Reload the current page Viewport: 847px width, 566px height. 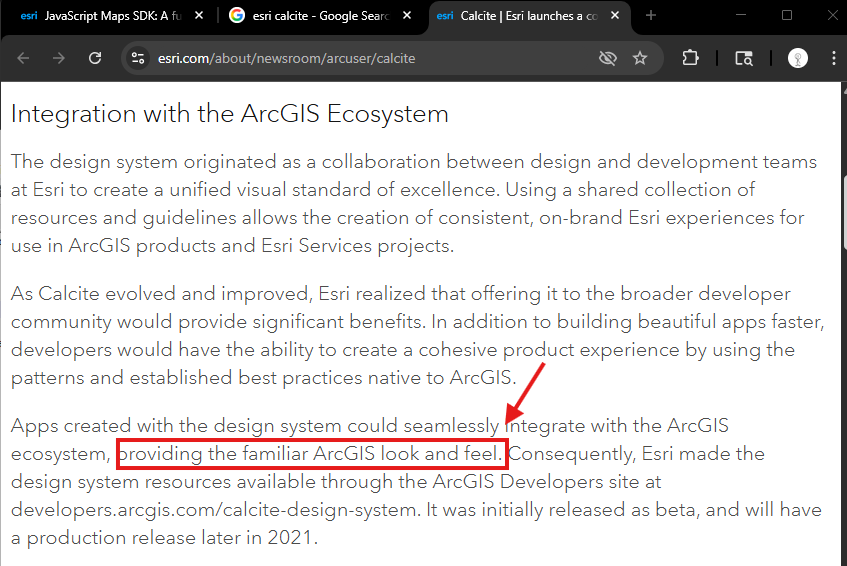95,58
